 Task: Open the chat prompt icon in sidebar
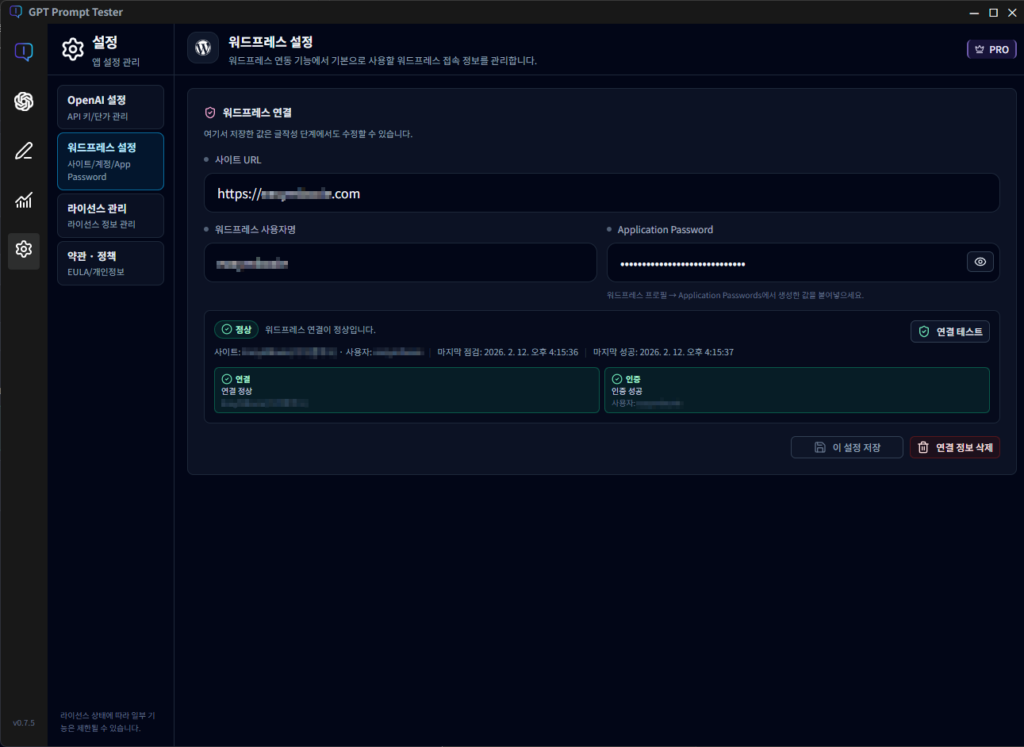pos(24,52)
